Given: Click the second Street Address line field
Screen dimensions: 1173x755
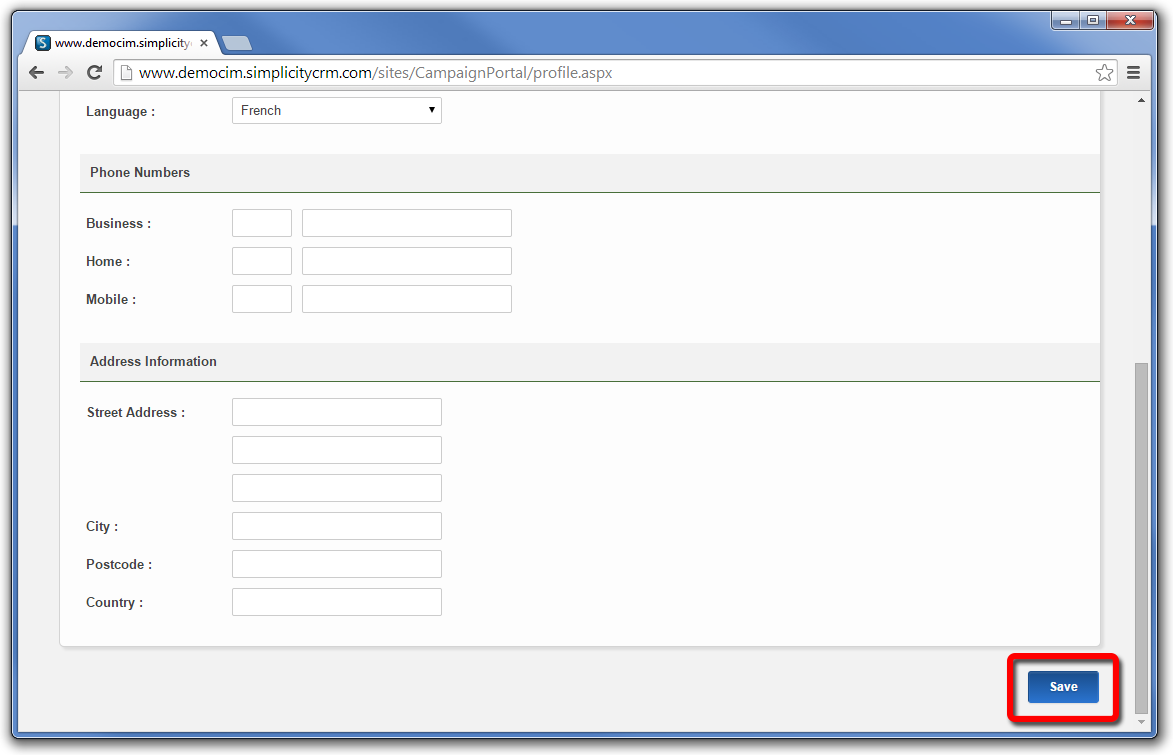Looking at the screenshot, I should 337,450.
